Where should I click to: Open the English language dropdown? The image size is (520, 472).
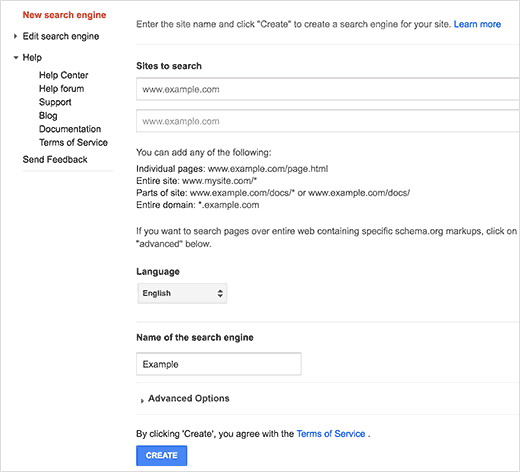[182, 293]
